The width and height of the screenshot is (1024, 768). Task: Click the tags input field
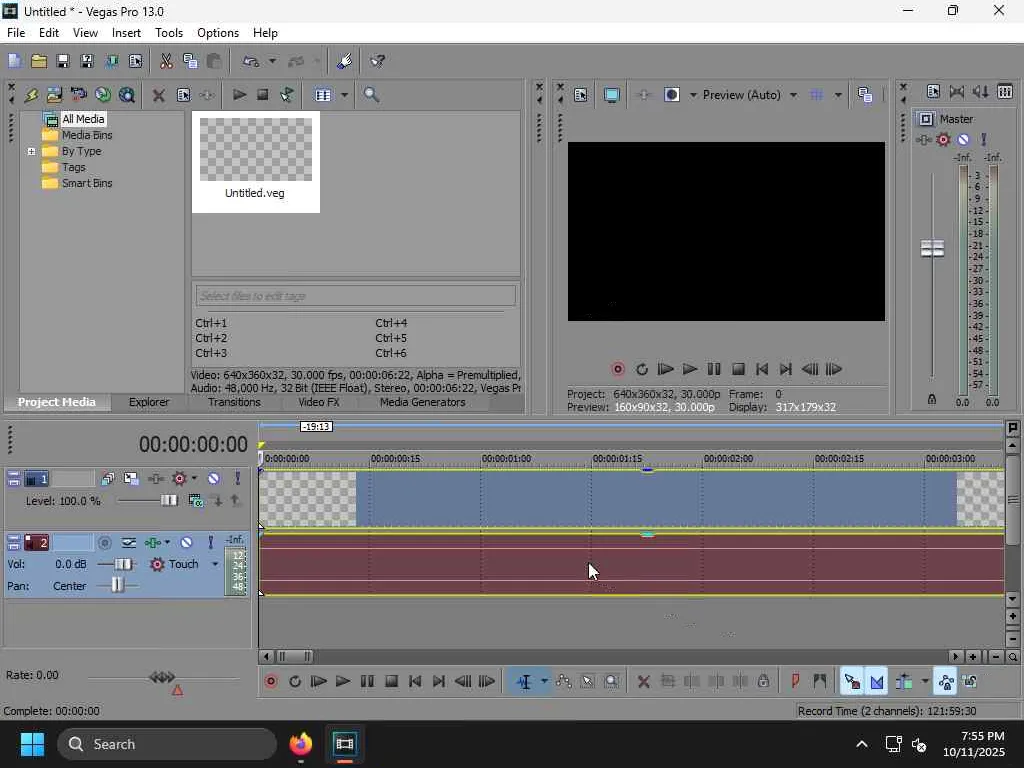(x=355, y=296)
